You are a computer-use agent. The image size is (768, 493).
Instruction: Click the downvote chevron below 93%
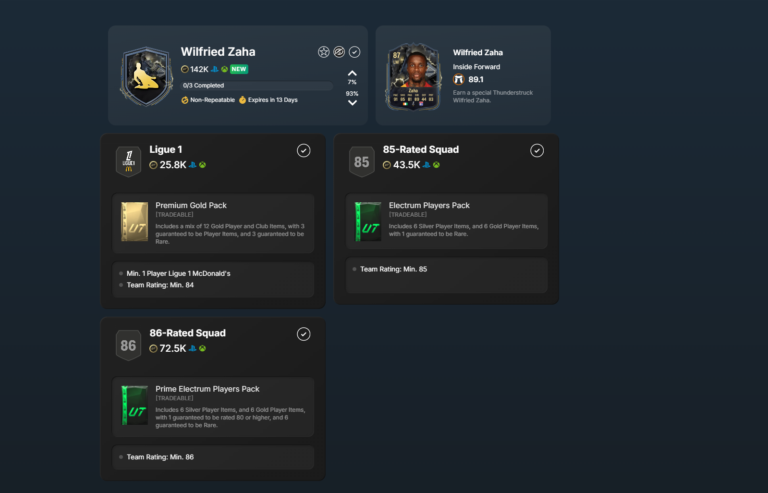click(352, 103)
